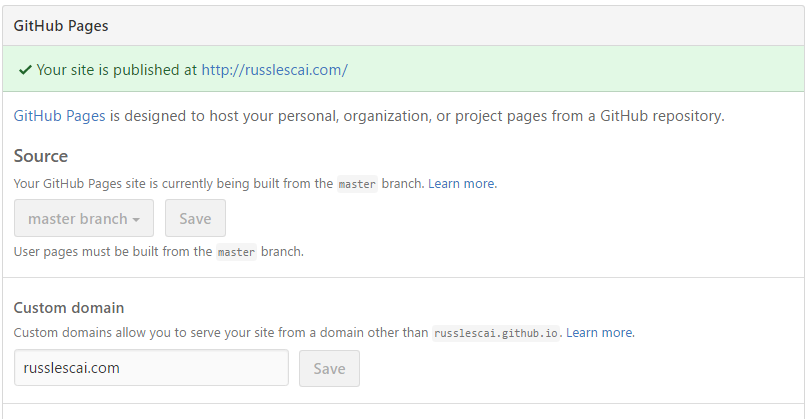
Task: Open the published site link http://russlescai.com/
Action: pyautogui.click(x=274, y=70)
